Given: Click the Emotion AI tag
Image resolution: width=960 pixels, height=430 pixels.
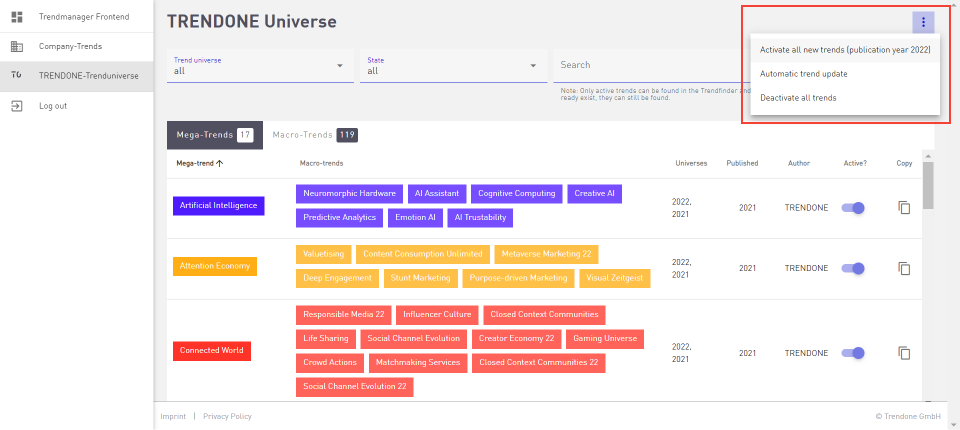Looking at the screenshot, I should [x=415, y=218].
